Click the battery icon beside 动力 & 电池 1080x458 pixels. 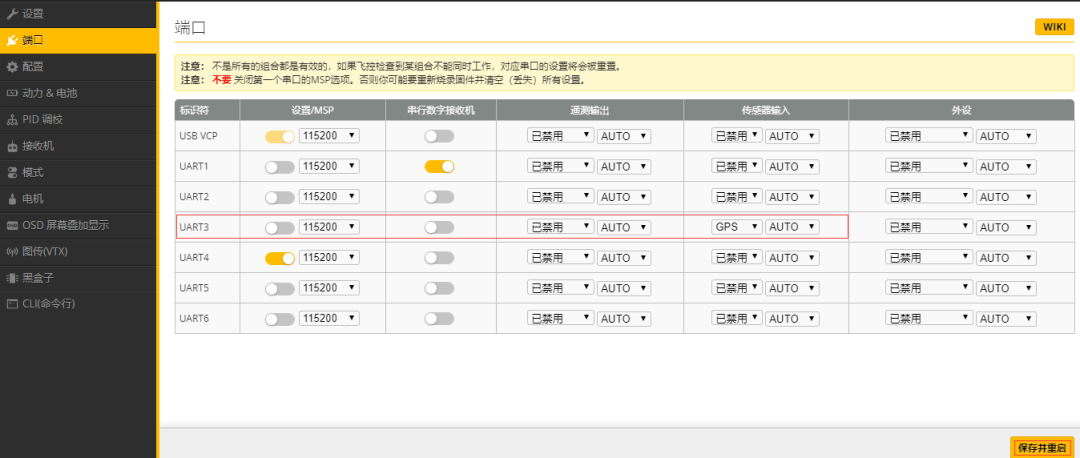click(12, 93)
